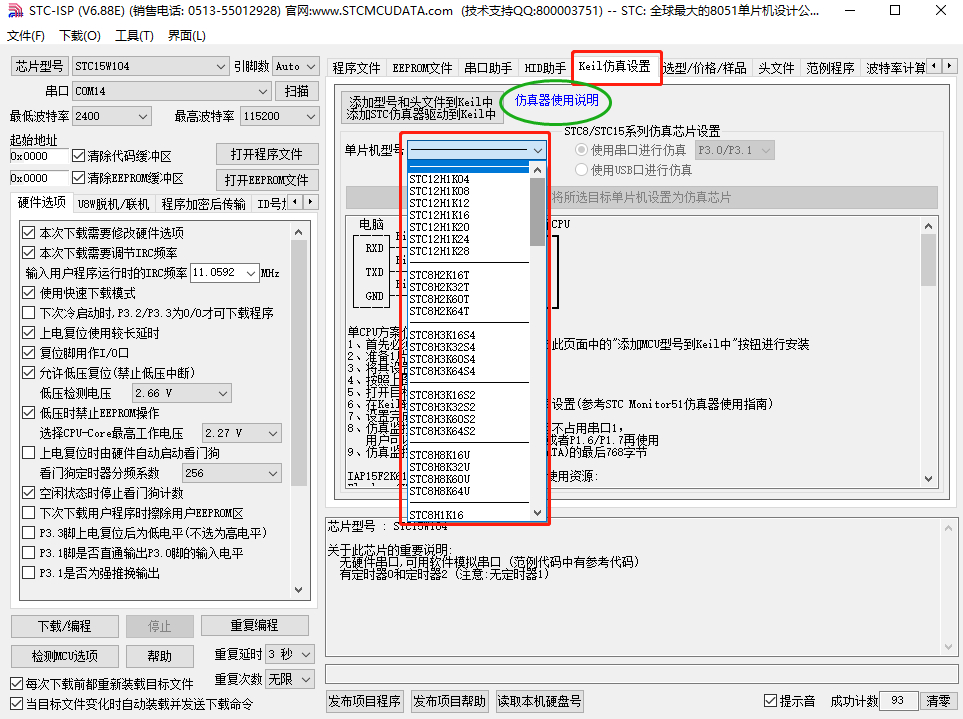Screen dimensions: 963x719
Task: Click the 检测MCU选项 button
Action: pyautogui.click(x=64, y=656)
